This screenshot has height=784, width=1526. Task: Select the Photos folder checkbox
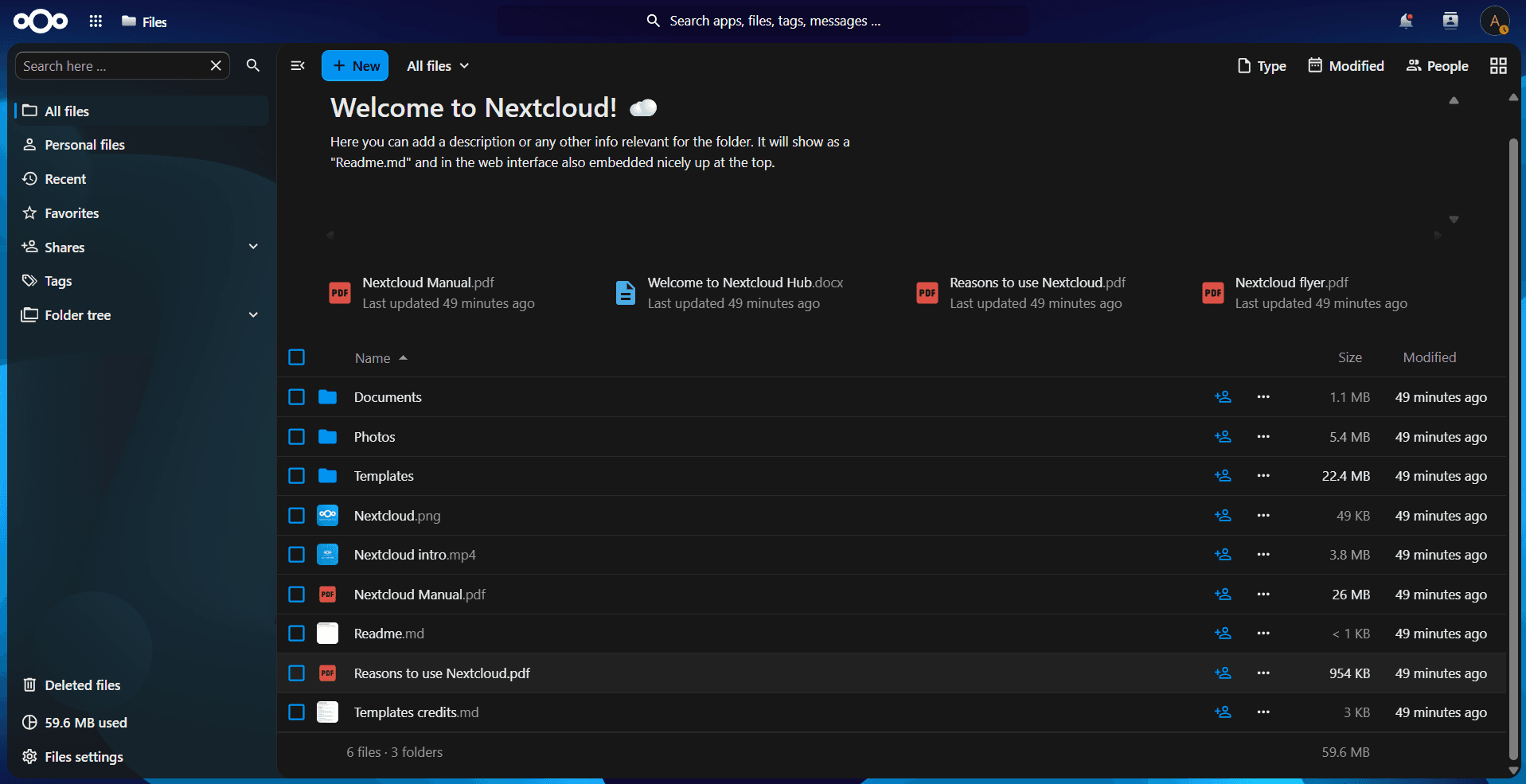[x=297, y=437]
